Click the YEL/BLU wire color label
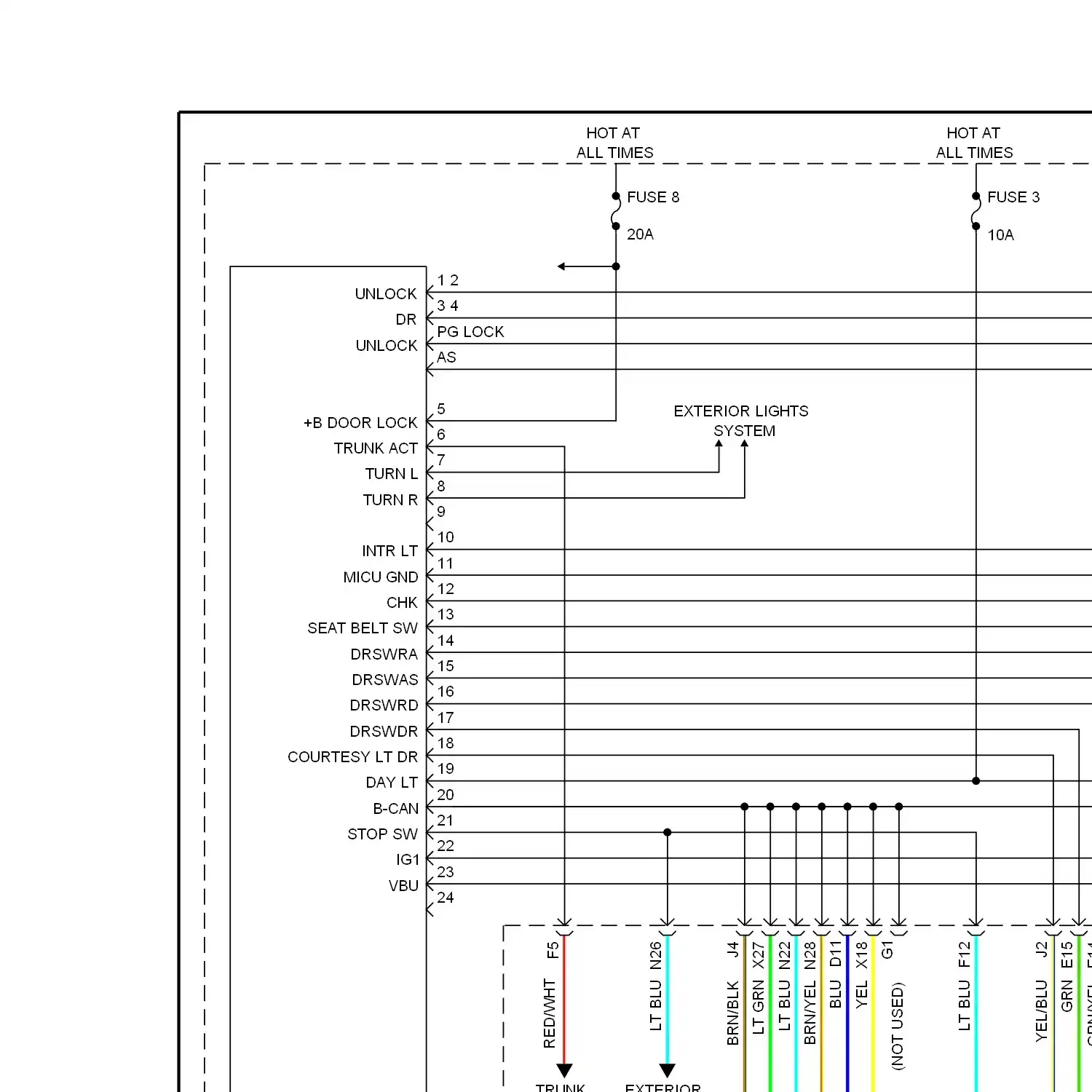The image size is (1092, 1092). (x=1041, y=1011)
